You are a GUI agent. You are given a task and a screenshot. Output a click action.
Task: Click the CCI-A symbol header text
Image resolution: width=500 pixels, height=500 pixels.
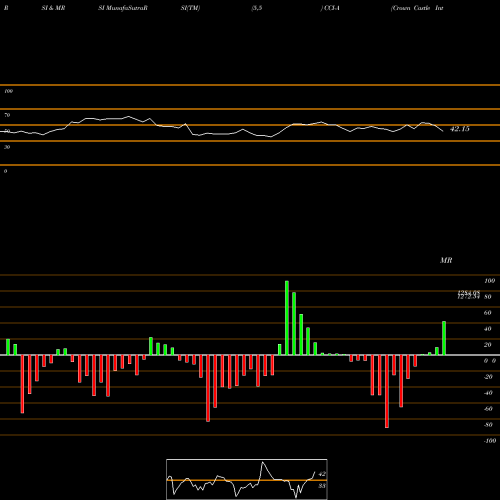[x=330, y=8]
